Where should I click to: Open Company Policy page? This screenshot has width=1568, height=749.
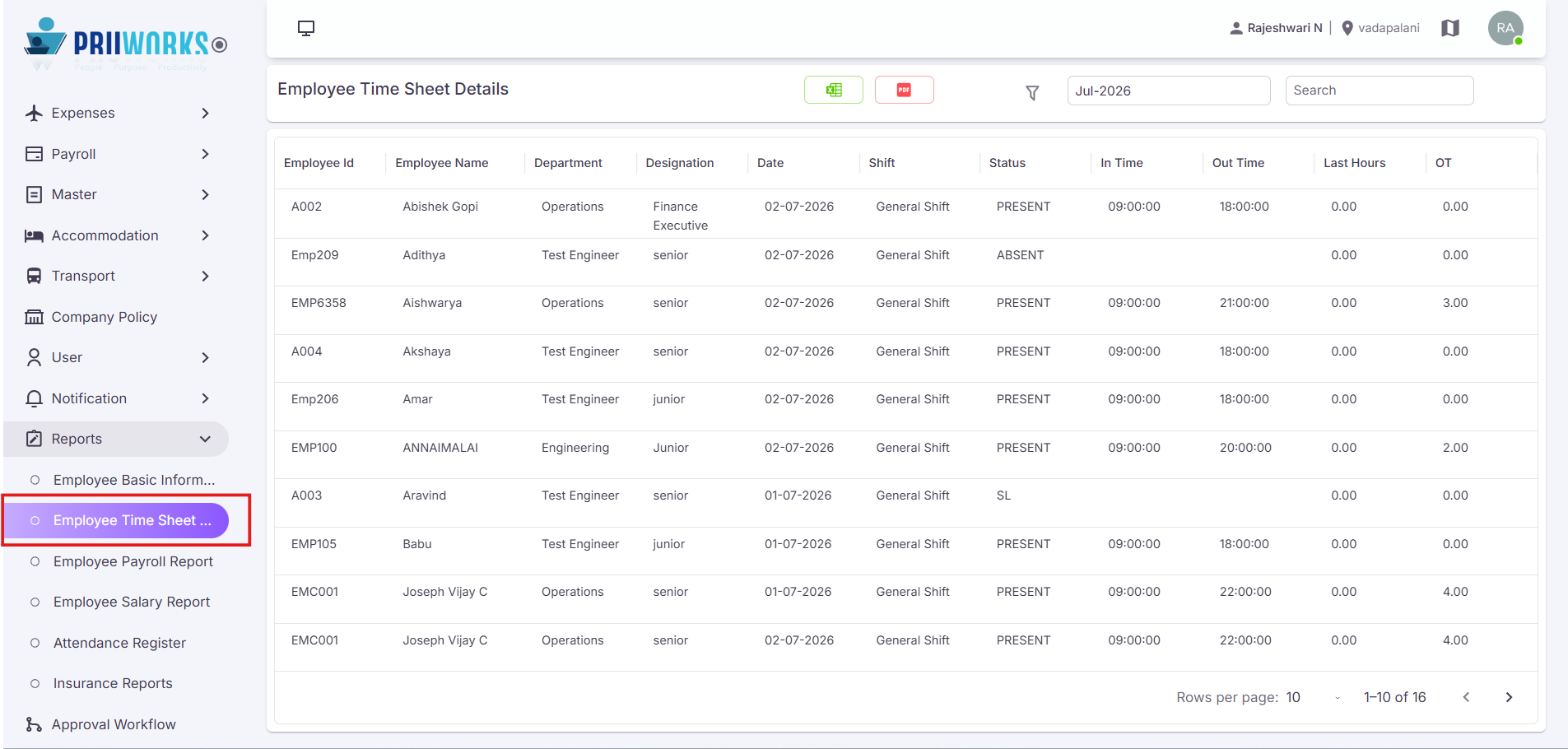point(105,317)
